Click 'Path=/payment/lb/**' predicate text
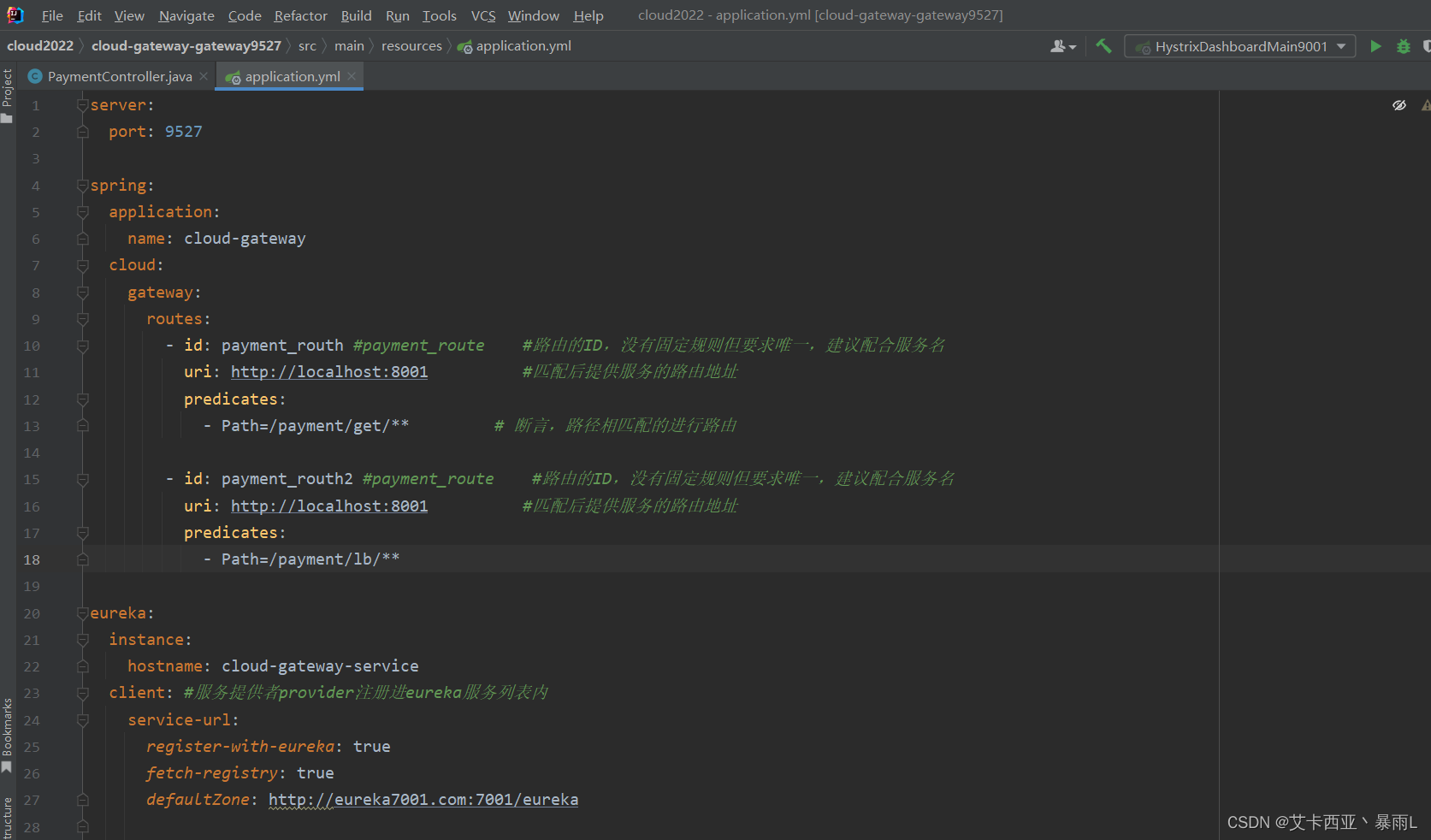The height and width of the screenshot is (840, 1431). point(310,559)
